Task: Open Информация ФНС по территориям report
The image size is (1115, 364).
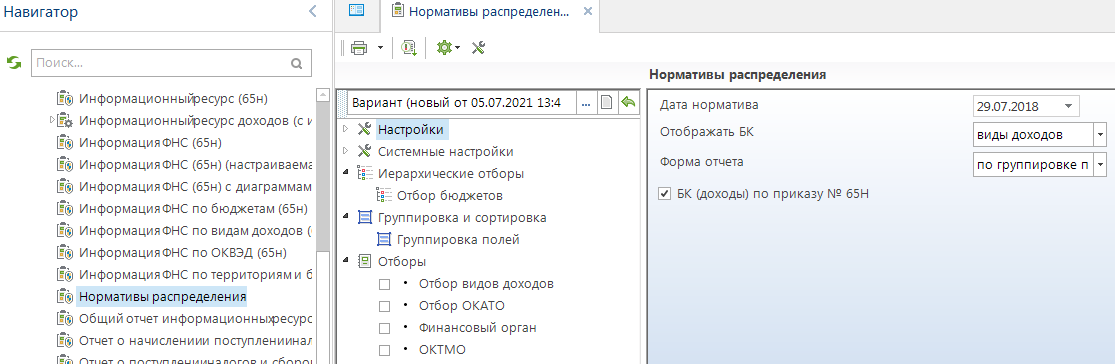Action: [196, 274]
